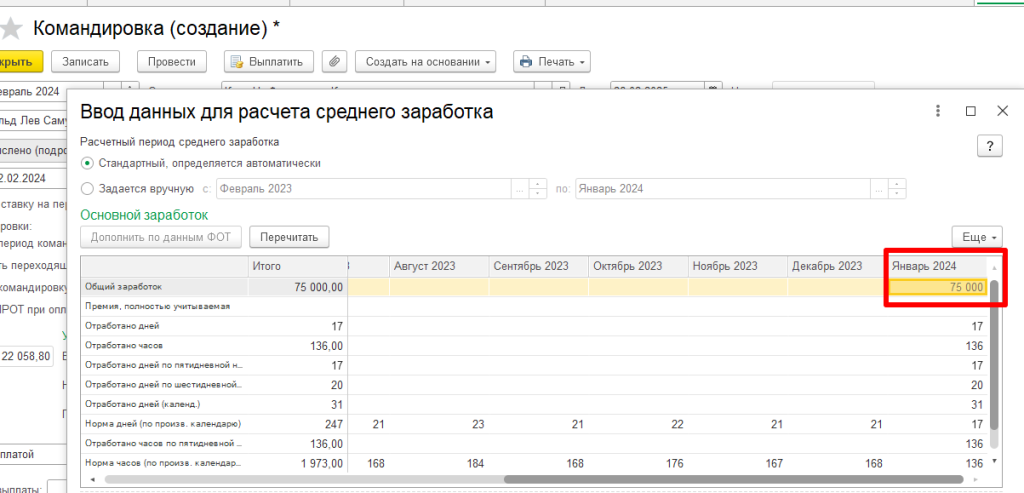Click the 'Дополнить по данным ФОТ' button
This screenshot has width=1024, height=493.
pyautogui.click(x=161, y=237)
